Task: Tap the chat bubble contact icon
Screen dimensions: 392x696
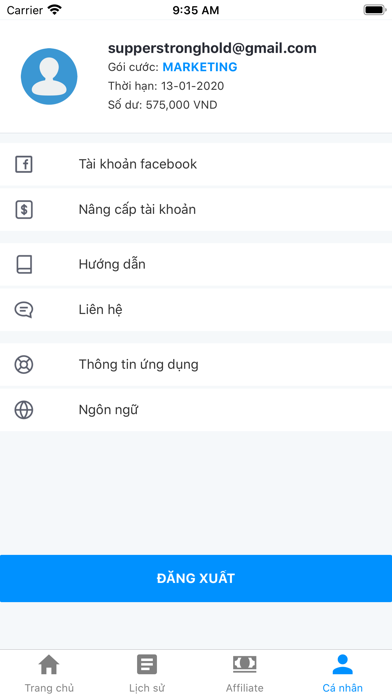Action: coord(24,309)
